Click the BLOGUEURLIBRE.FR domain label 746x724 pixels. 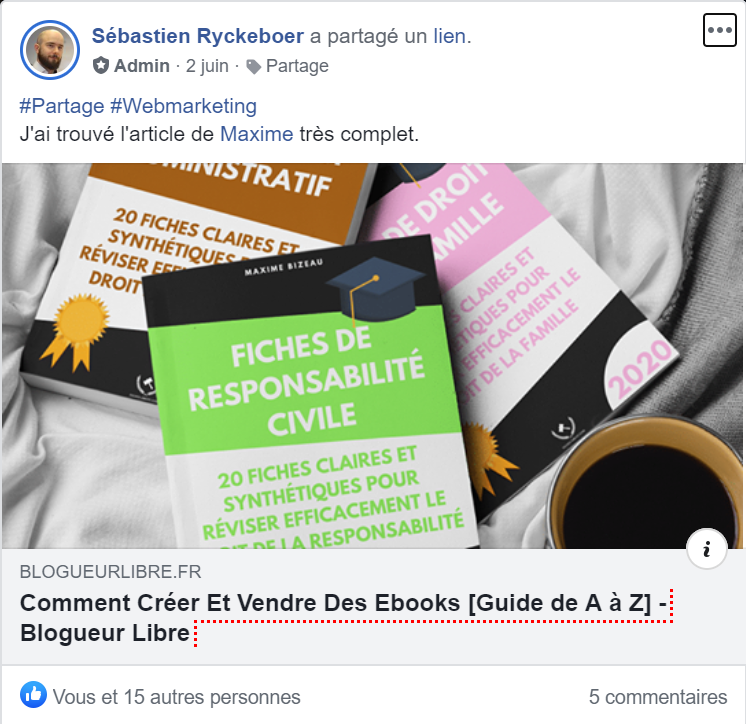click(110, 572)
